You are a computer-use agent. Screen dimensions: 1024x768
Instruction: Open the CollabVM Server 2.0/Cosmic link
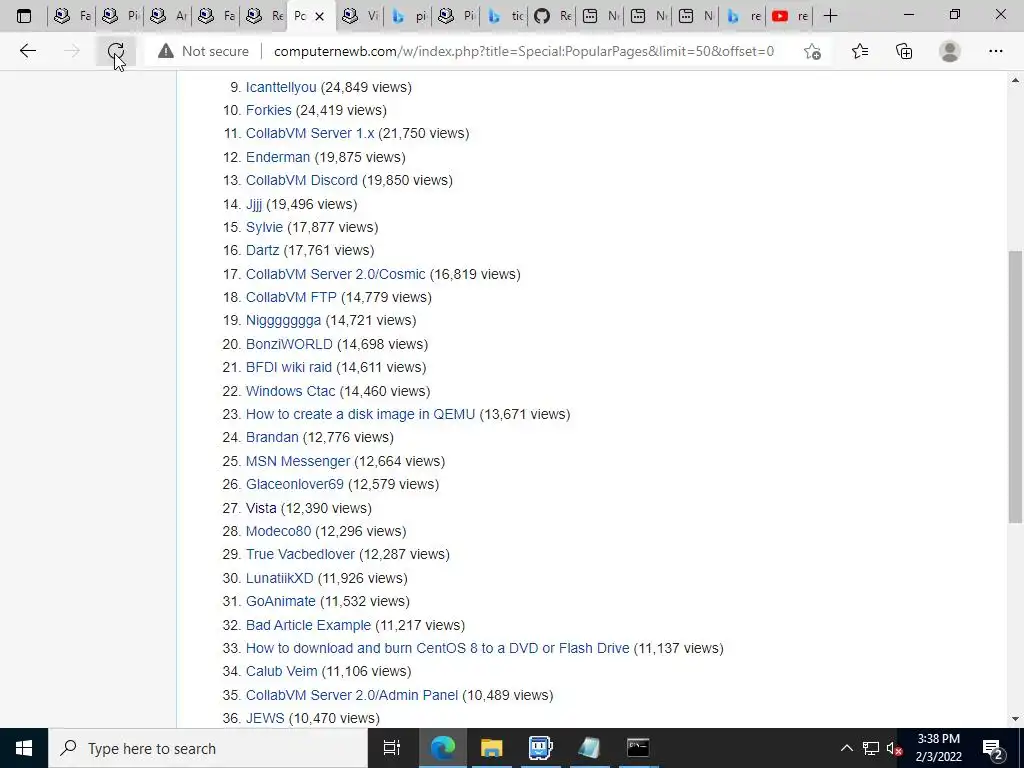coord(335,274)
